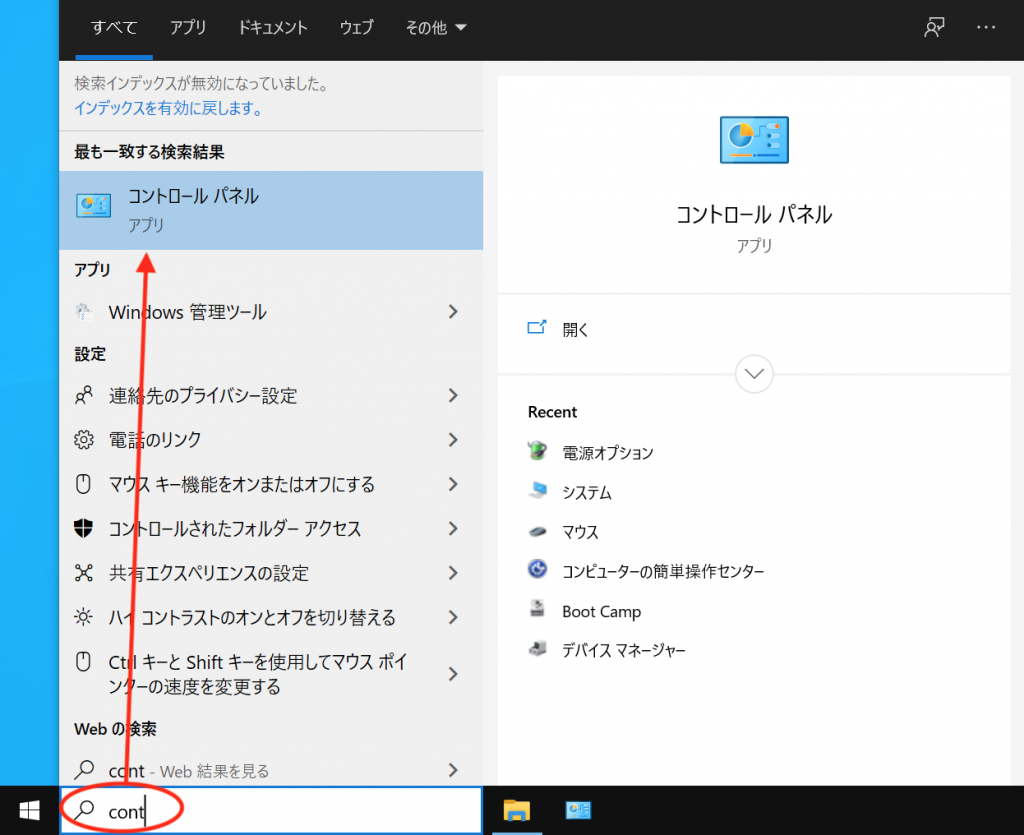
Task: Click the people icon for 連絡先のプライバシー設定
Action: [84, 396]
